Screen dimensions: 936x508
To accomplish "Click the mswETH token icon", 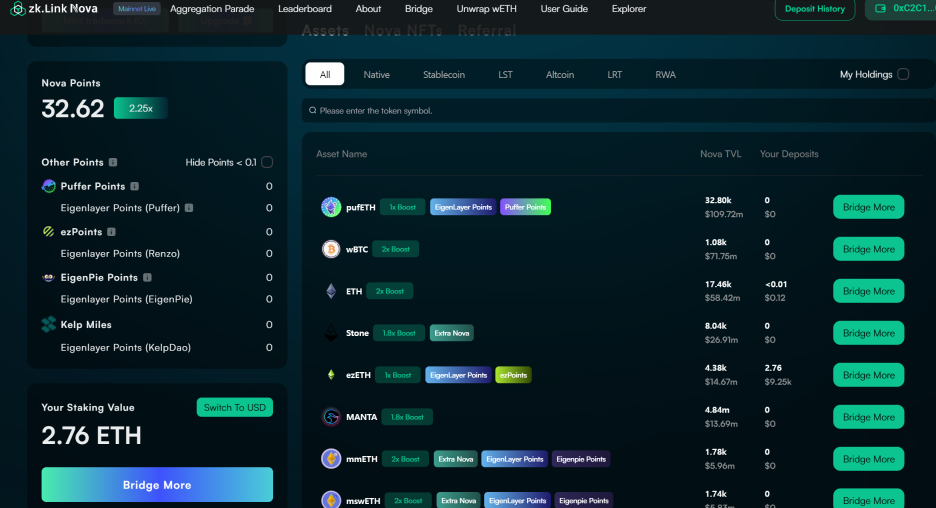I will coord(331,500).
